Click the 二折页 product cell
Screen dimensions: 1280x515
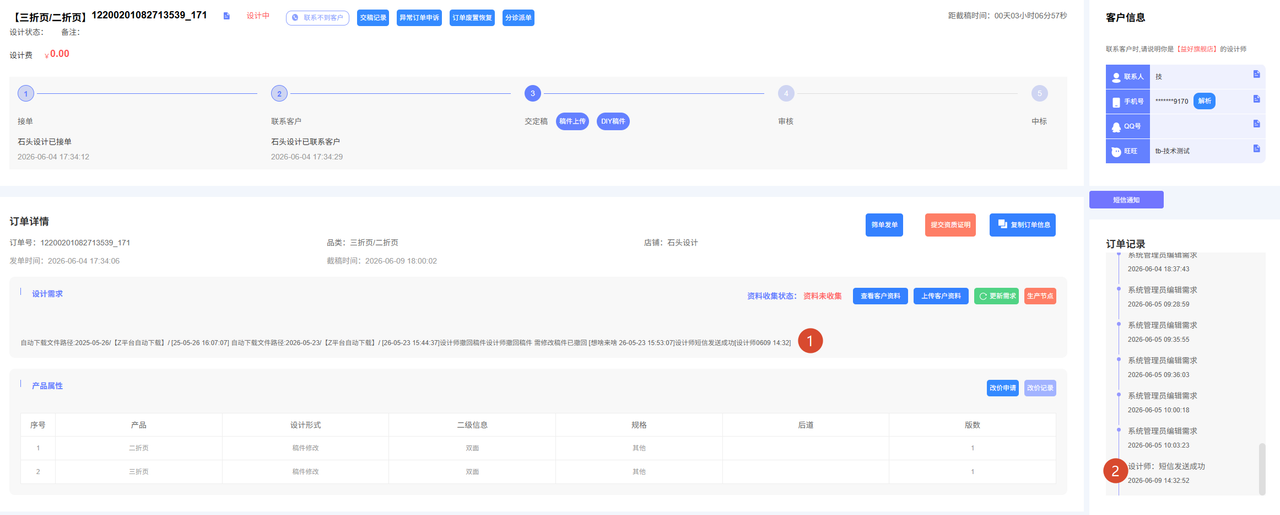point(138,448)
